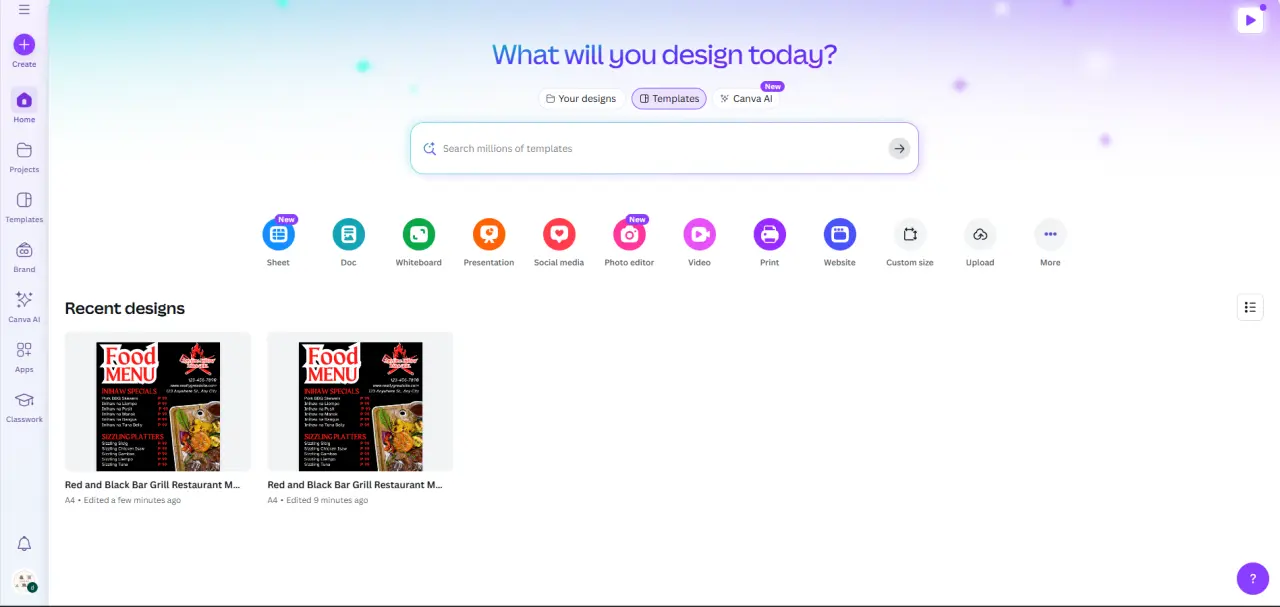Create a new Whiteboard

point(418,242)
